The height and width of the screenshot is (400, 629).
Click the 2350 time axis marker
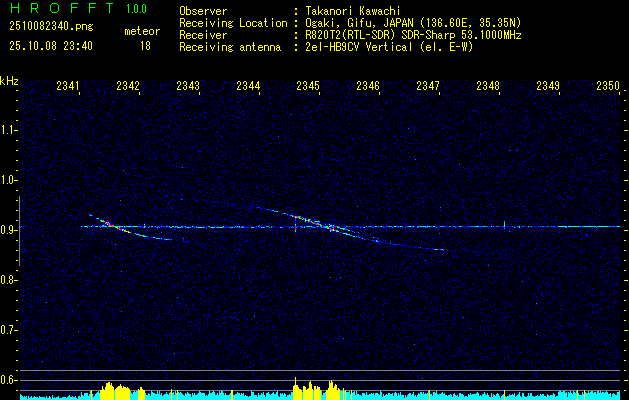[x=608, y=85]
